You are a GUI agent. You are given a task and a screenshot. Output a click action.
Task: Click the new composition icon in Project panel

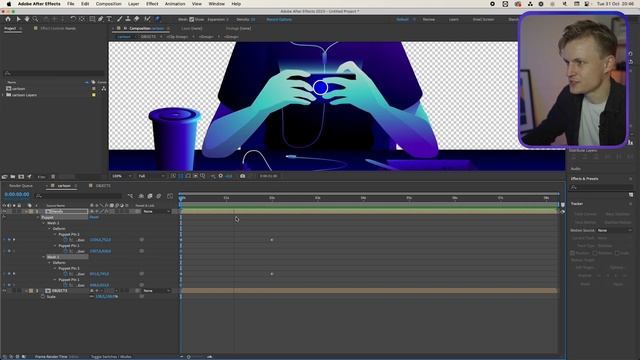(21, 177)
